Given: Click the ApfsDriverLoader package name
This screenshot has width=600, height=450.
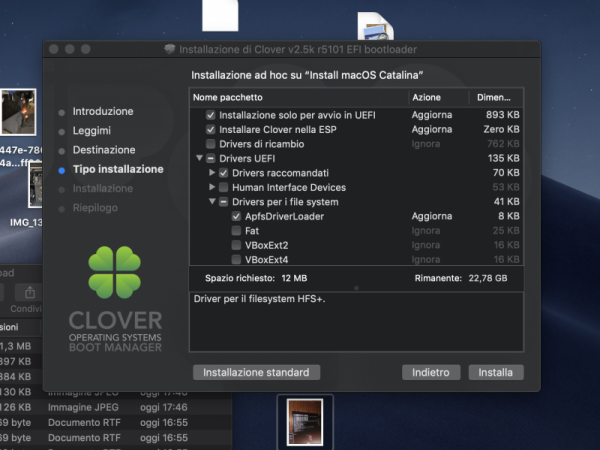Looking at the screenshot, I should coord(284,217).
